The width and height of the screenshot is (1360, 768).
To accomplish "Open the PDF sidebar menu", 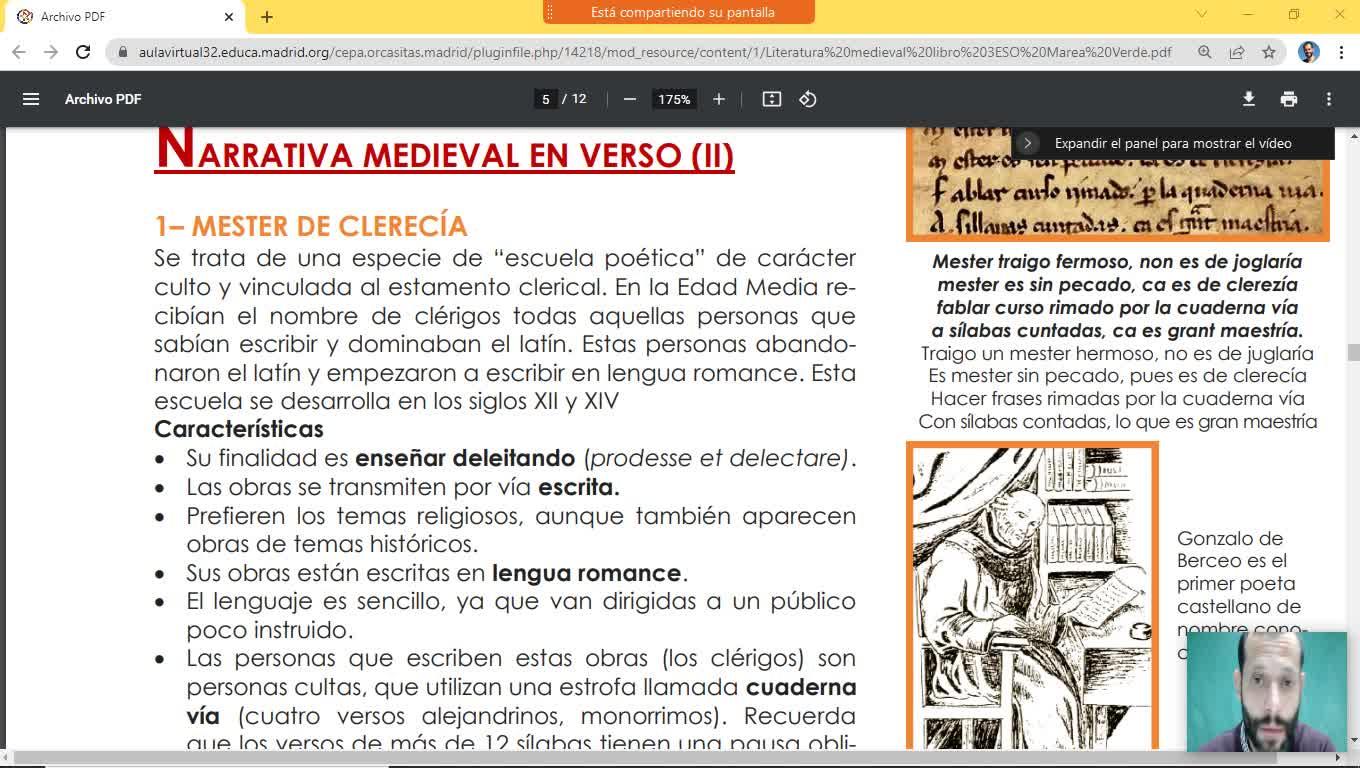I will pos(31,99).
